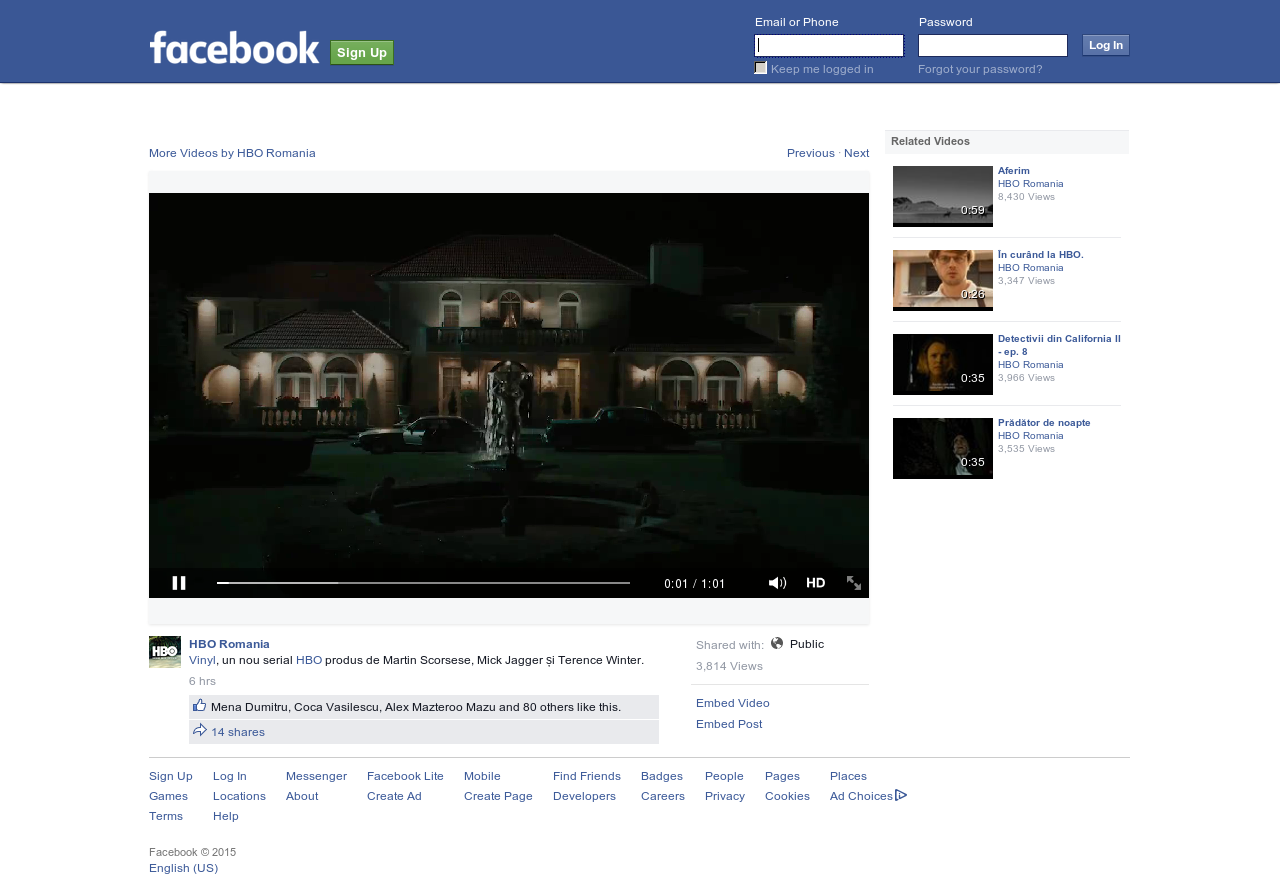Open Prădător de noapte thumbnail

(x=943, y=448)
